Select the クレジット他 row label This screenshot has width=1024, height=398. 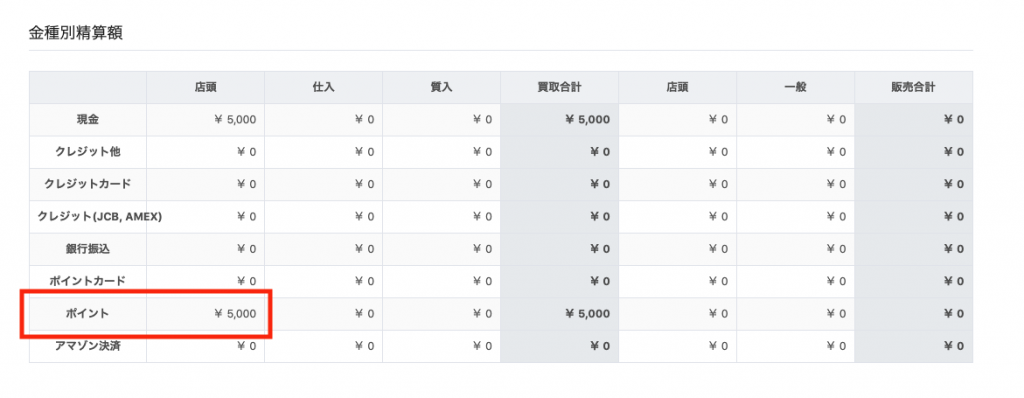[88, 152]
